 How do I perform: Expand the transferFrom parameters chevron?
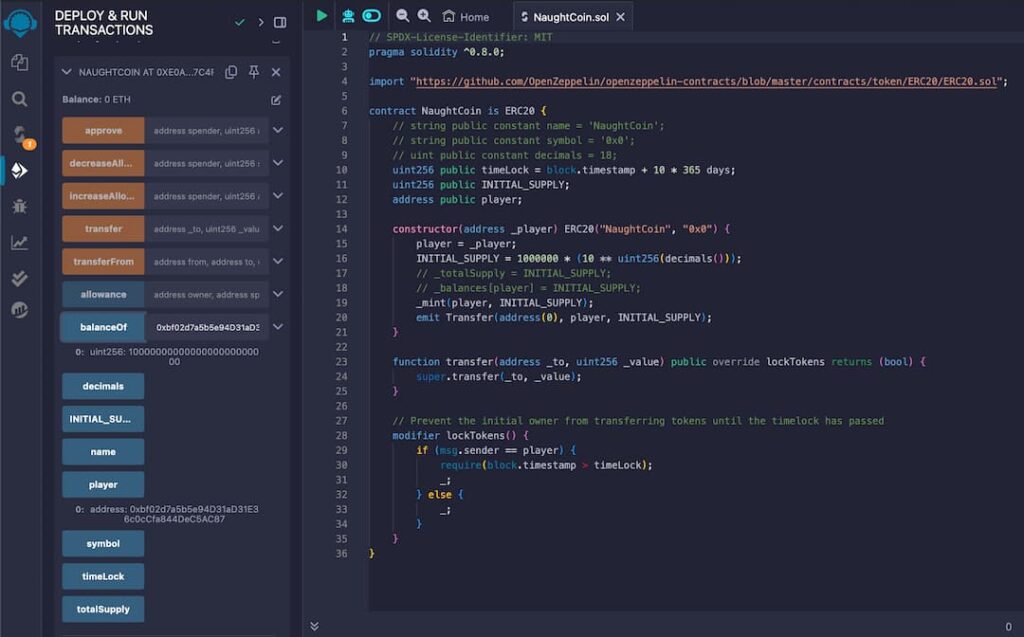(x=278, y=261)
